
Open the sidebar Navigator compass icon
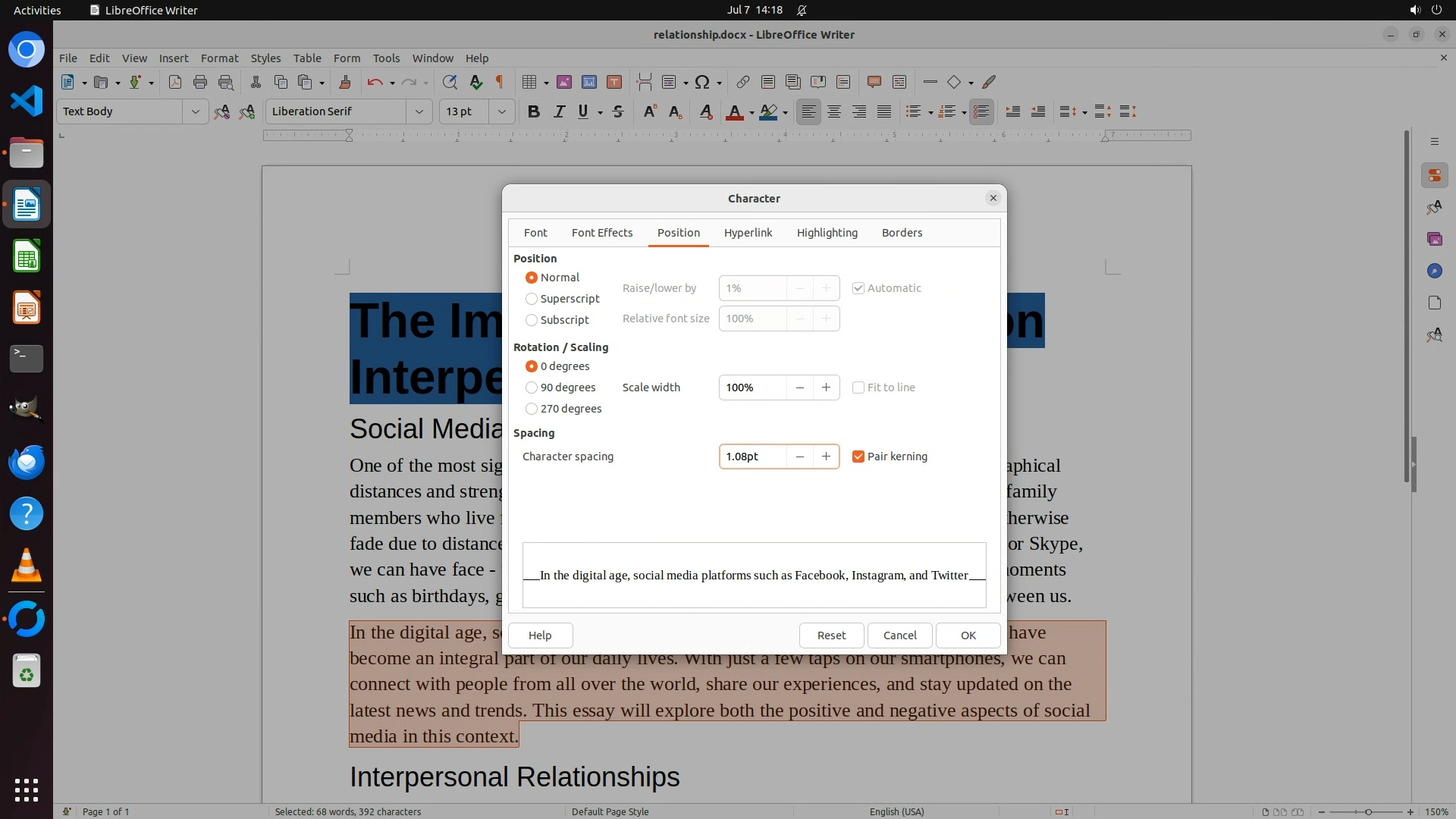1434,271
